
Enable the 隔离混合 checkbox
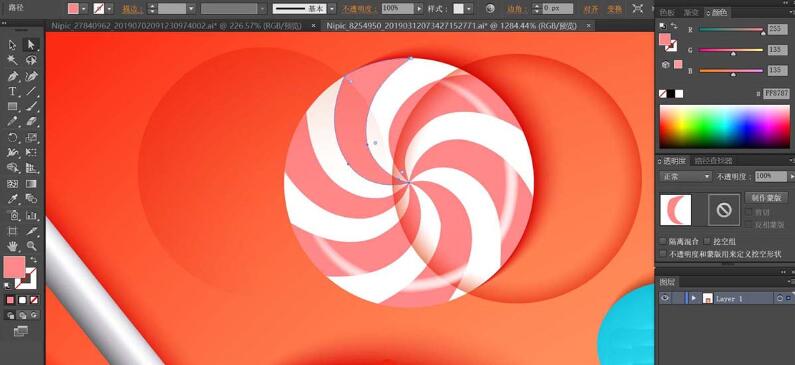point(663,241)
